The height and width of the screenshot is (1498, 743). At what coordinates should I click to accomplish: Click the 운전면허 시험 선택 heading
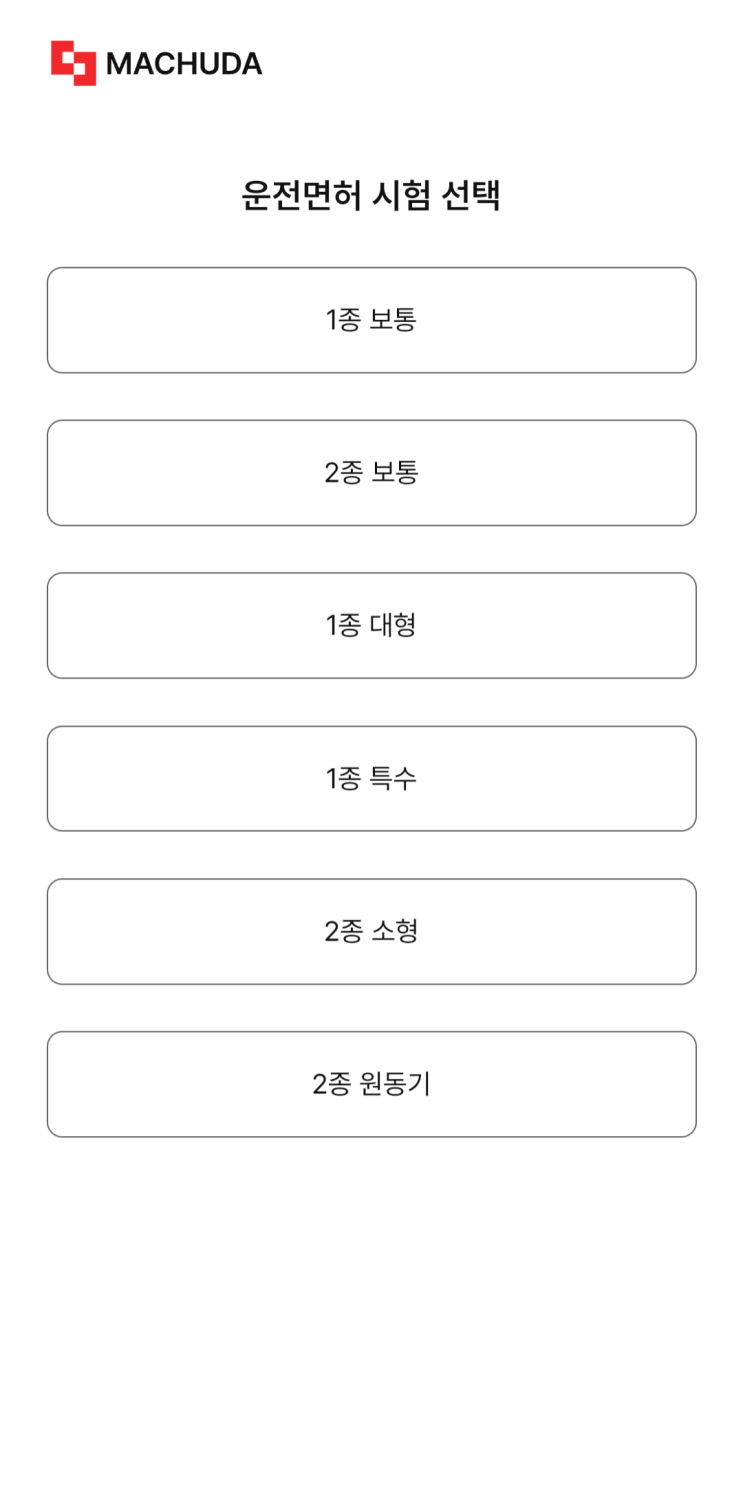coord(371,195)
